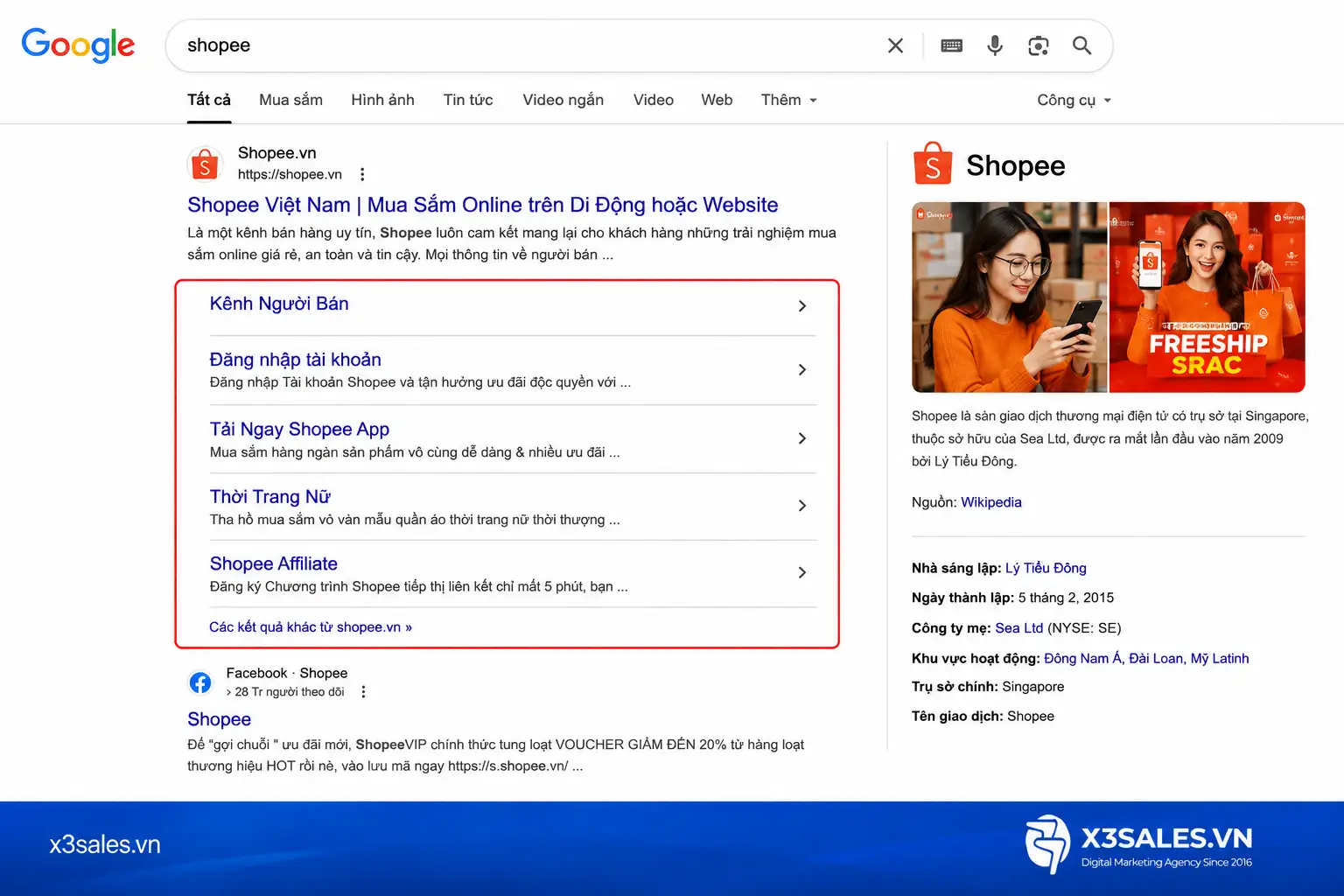
Task: Open the on-screen keyboard icon
Action: point(951,45)
